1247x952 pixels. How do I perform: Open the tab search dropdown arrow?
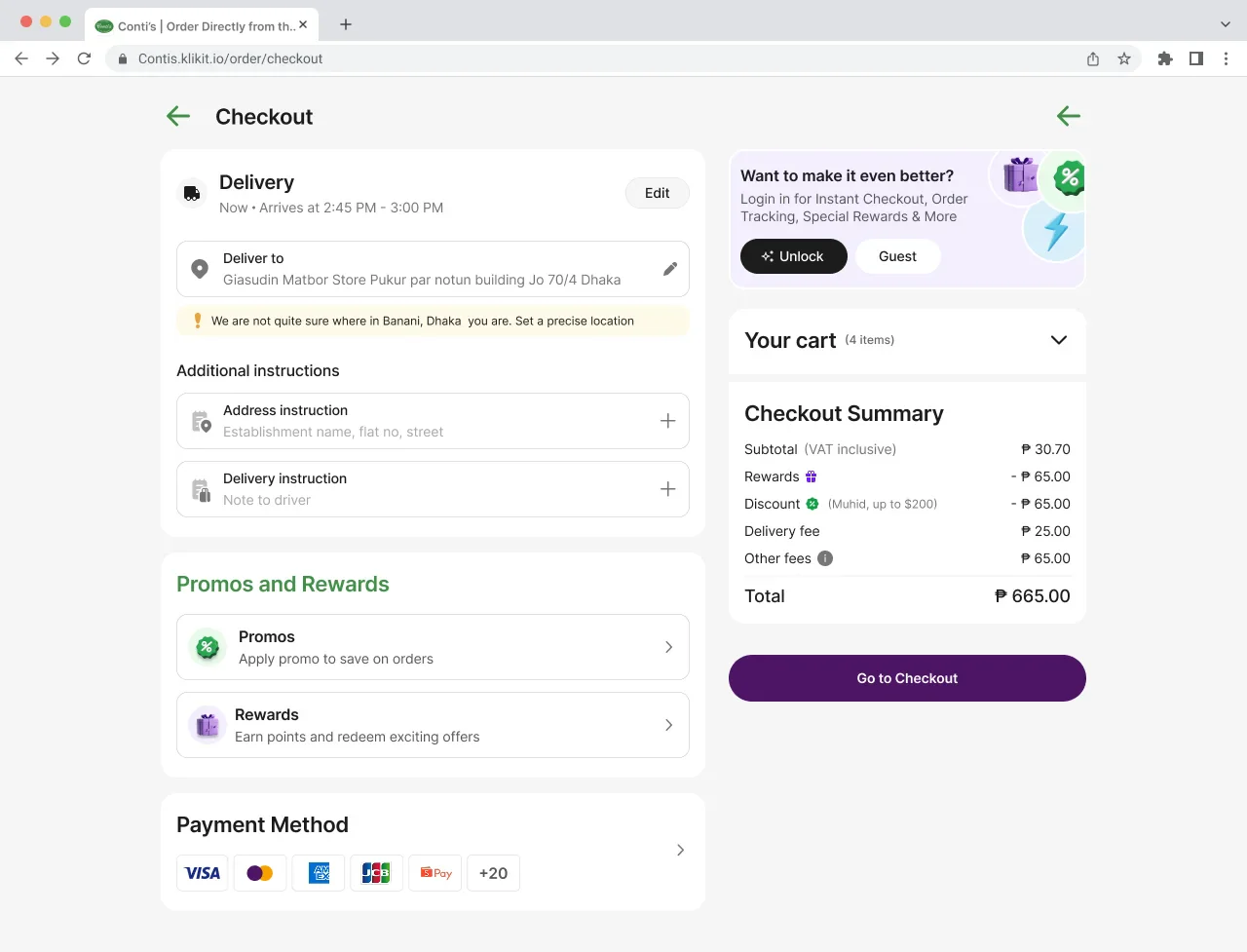[x=1226, y=24]
